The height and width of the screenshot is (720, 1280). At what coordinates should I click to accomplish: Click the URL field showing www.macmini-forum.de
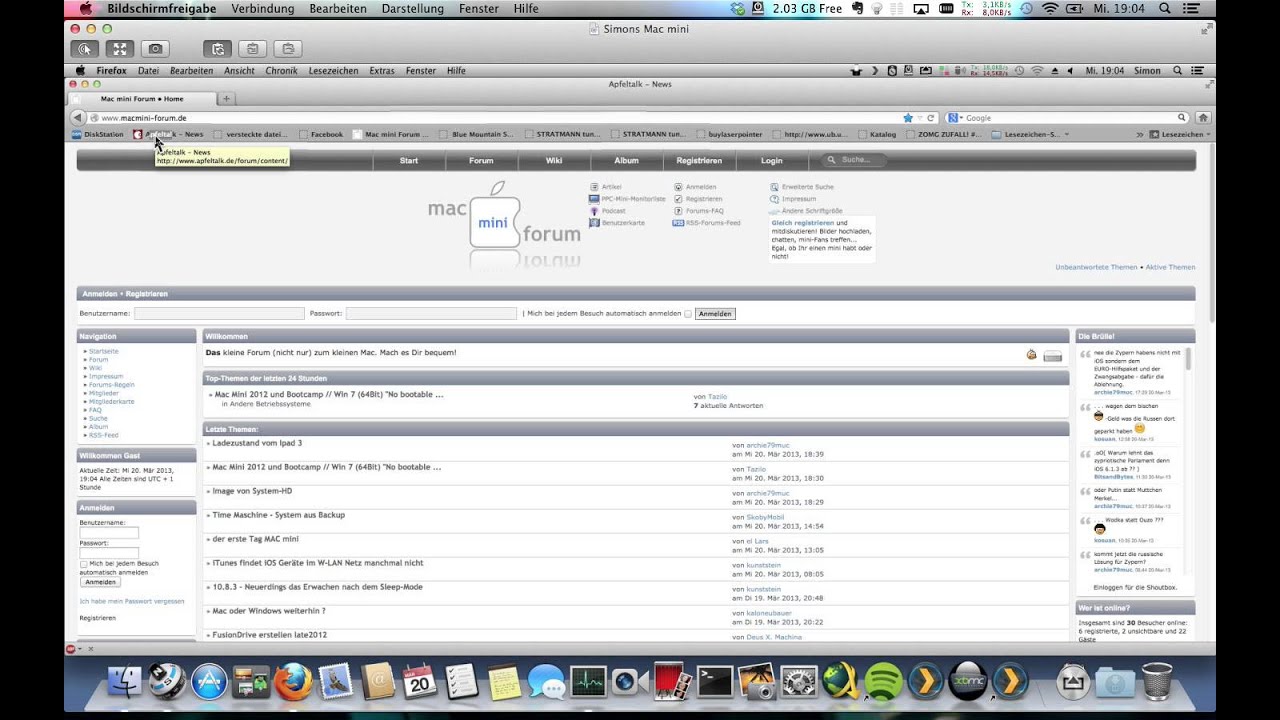tap(495, 118)
